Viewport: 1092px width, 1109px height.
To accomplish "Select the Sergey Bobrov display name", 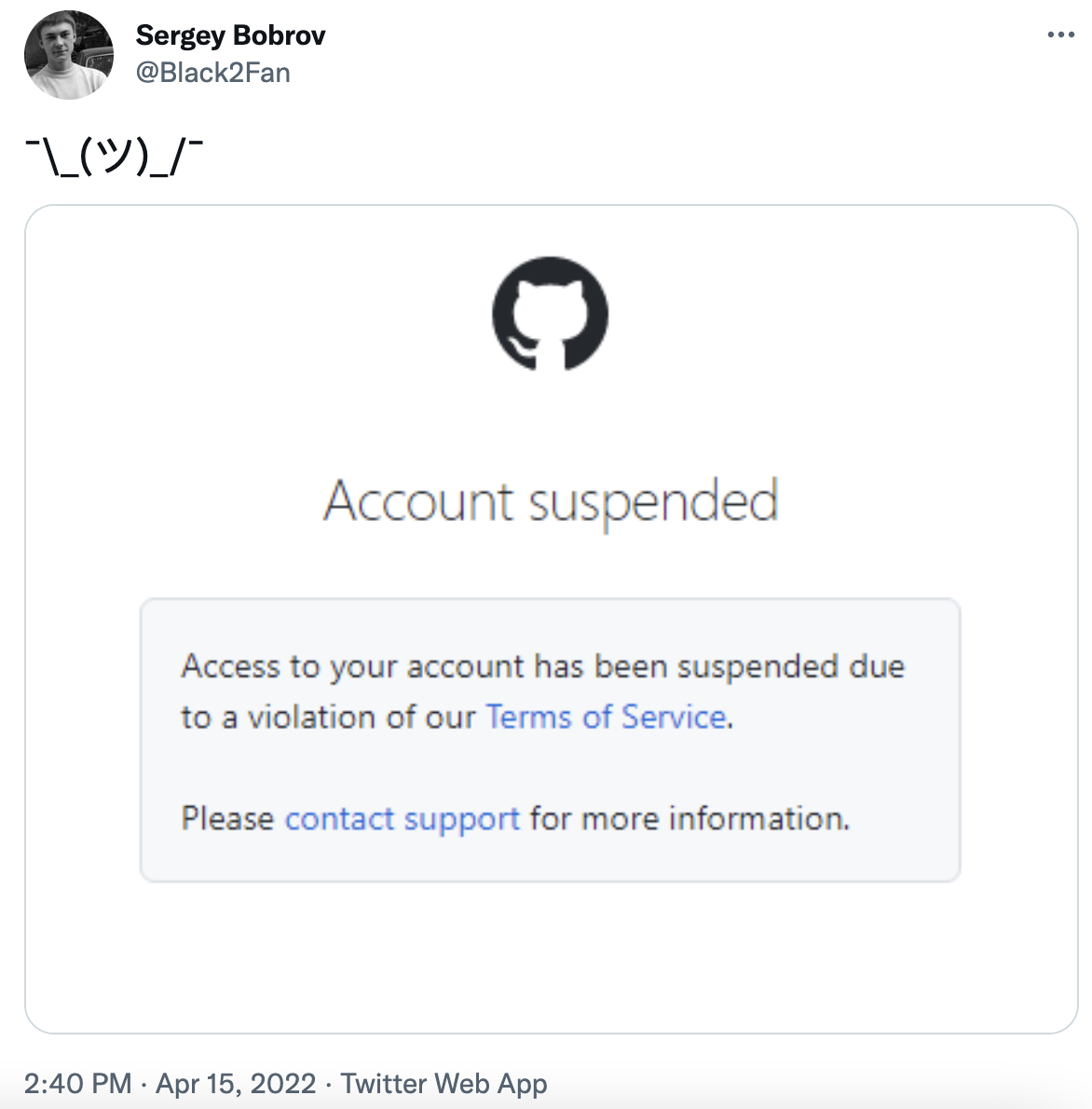I will coord(230,35).
